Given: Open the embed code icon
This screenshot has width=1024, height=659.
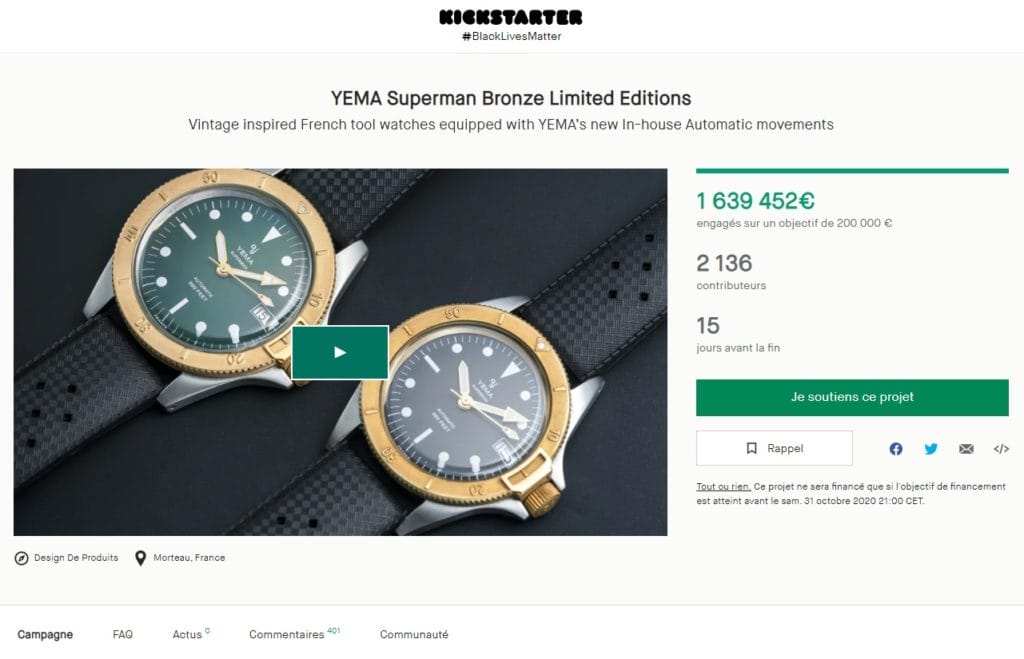Looking at the screenshot, I should 1001,449.
